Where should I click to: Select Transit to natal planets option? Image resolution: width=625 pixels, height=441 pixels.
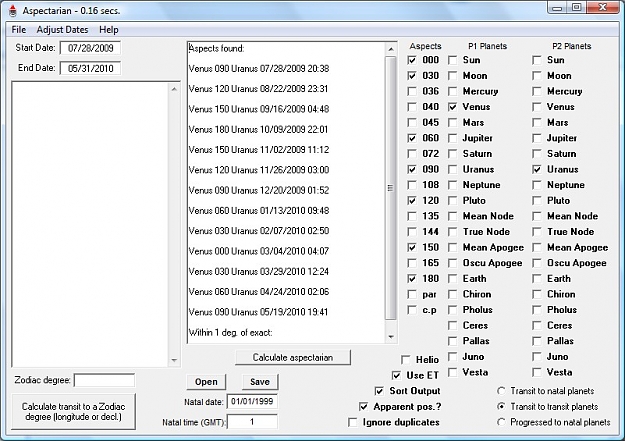(501, 391)
